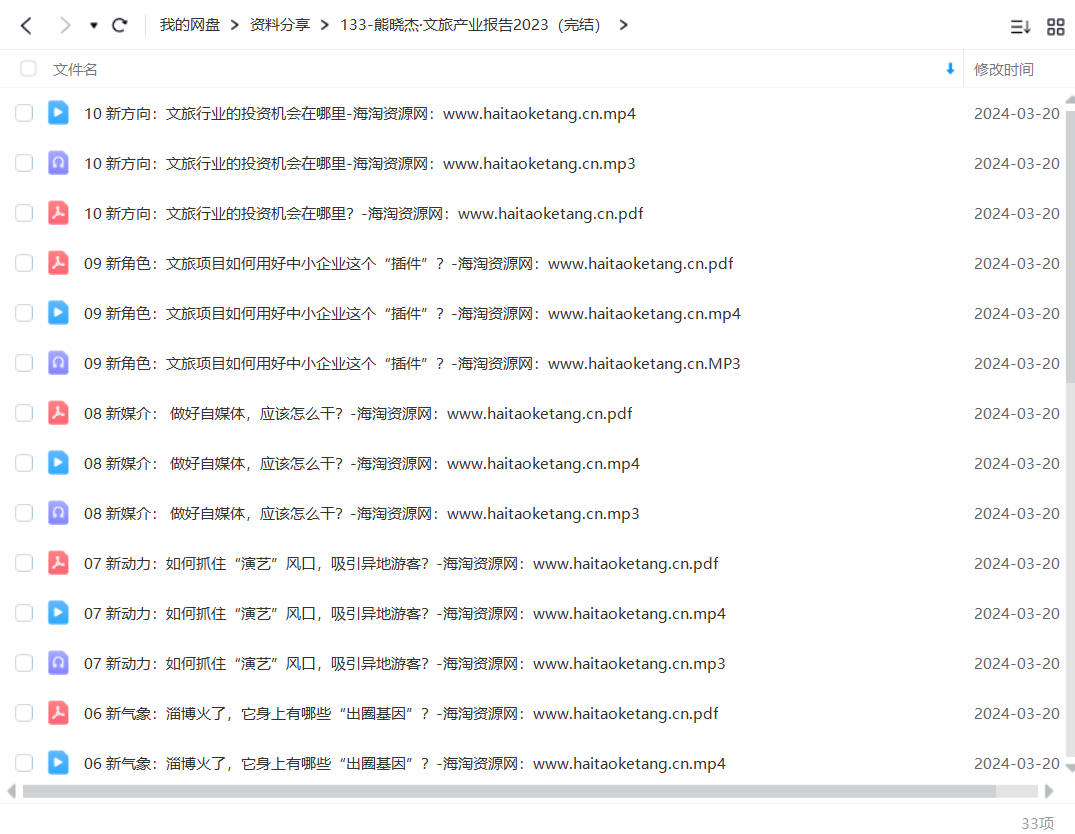Select file 06 新气象 ending in .pdf
This screenshot has height=834, width=1075.
click(401, 715)
